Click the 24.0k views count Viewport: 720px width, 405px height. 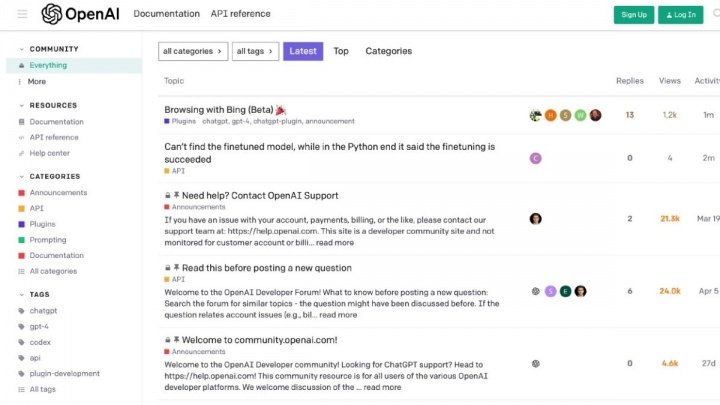(x=669, y=291)
